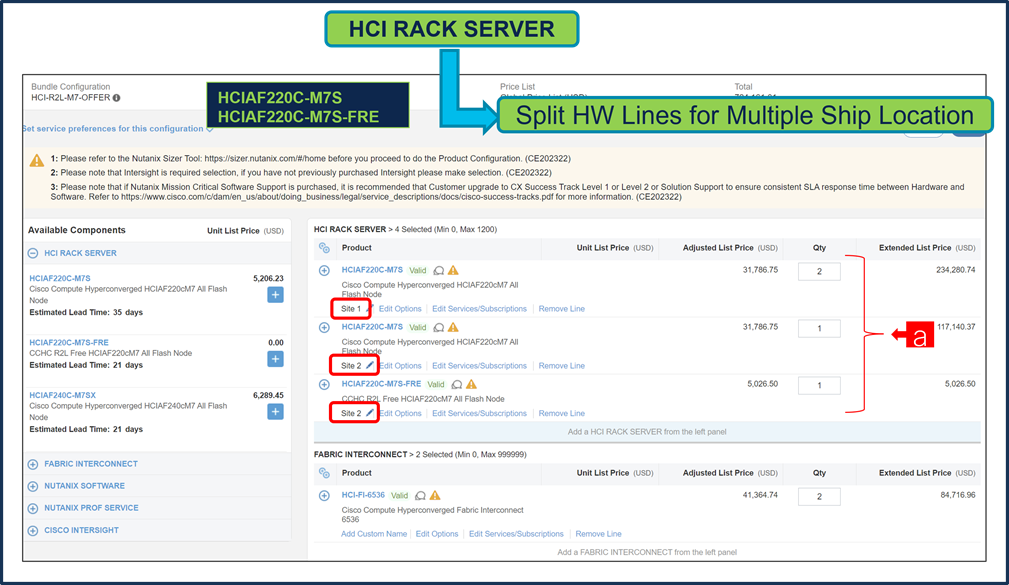This screenshot has width=1009, height=585.
Task: Edit Options for HCIAF220C-M7S-FRE
Action: coord(400,413)
